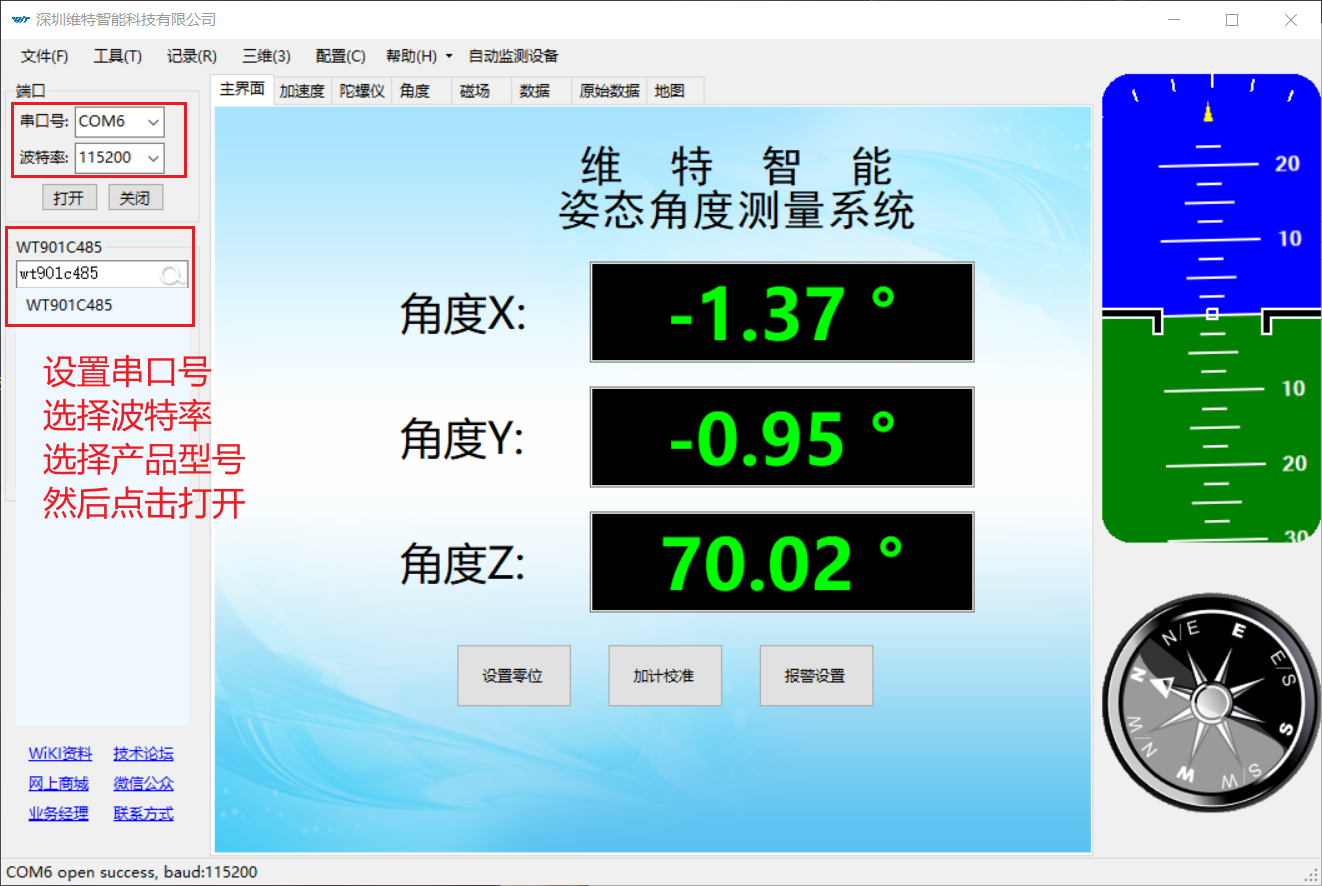Click the 角度X value -1.37 °
The width and height of the screenshot is (1322, 886).
(x=782, y=312)
